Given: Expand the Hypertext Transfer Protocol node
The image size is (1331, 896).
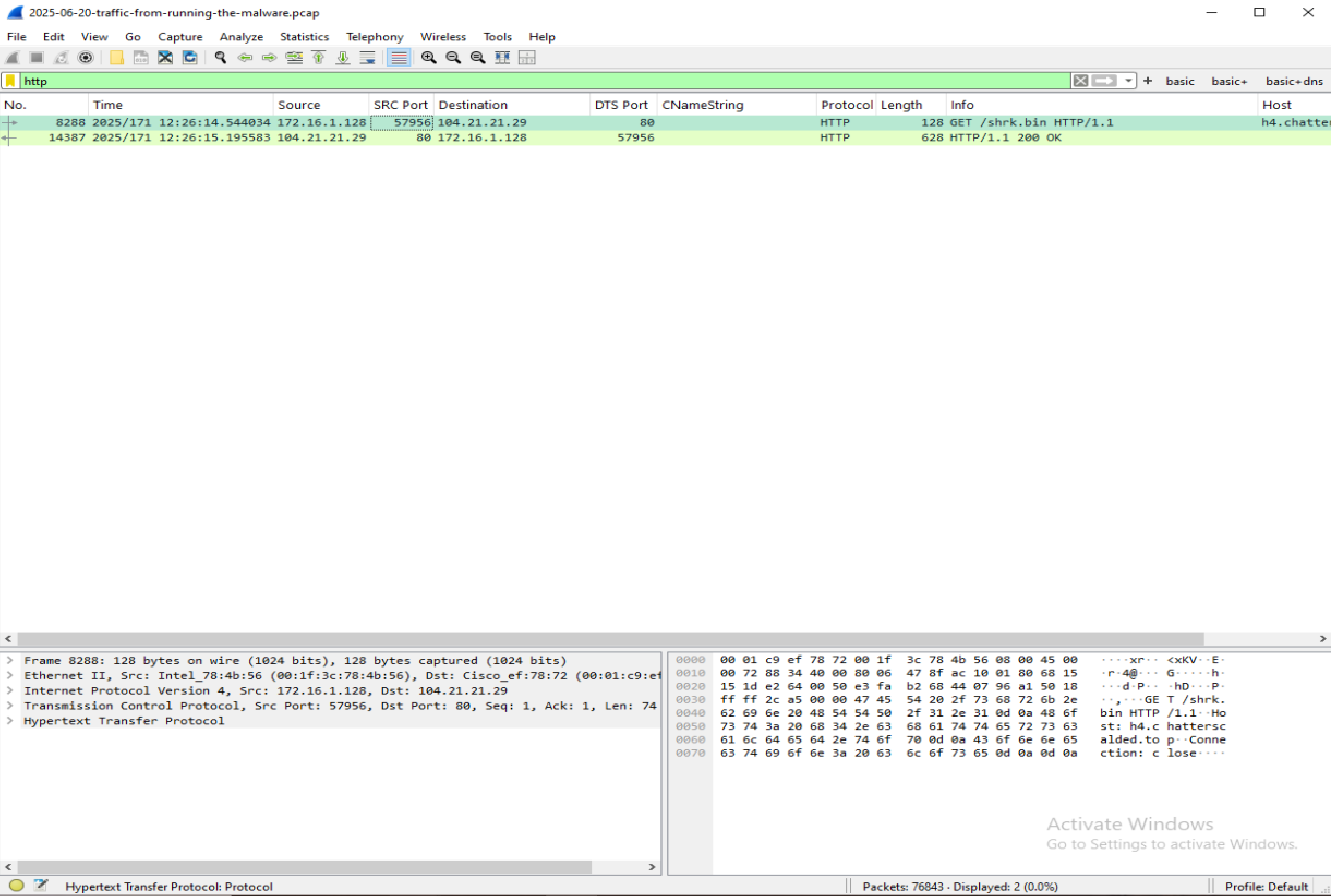Looking at the screenshot, I should pos(9,720).
